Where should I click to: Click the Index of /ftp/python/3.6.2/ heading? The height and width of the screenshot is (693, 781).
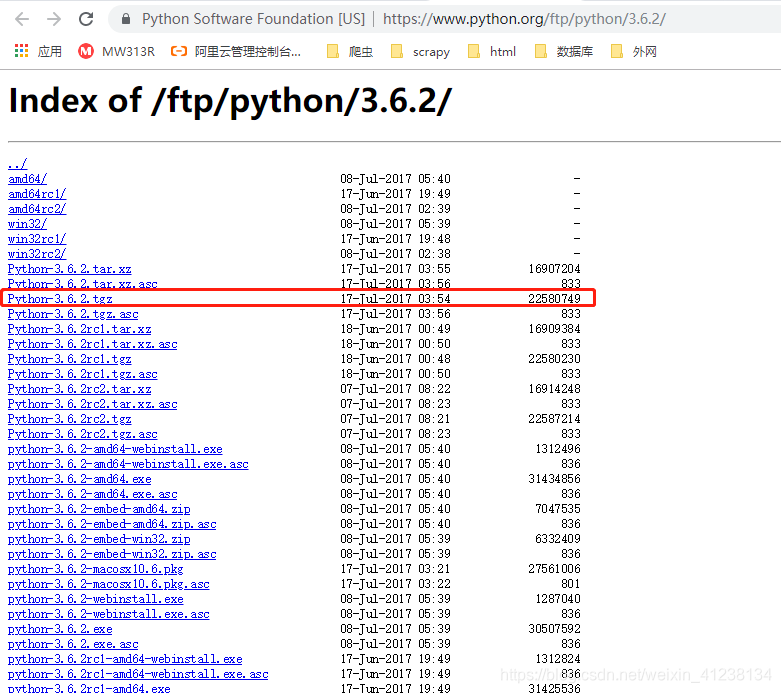coord(230,101)
